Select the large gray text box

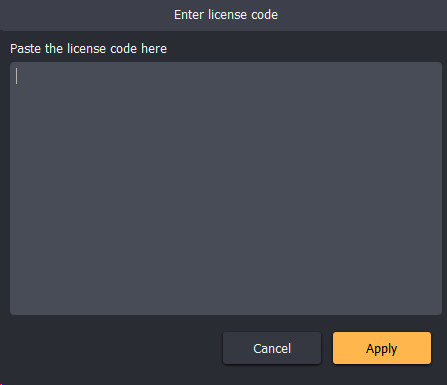pos(226,188)
